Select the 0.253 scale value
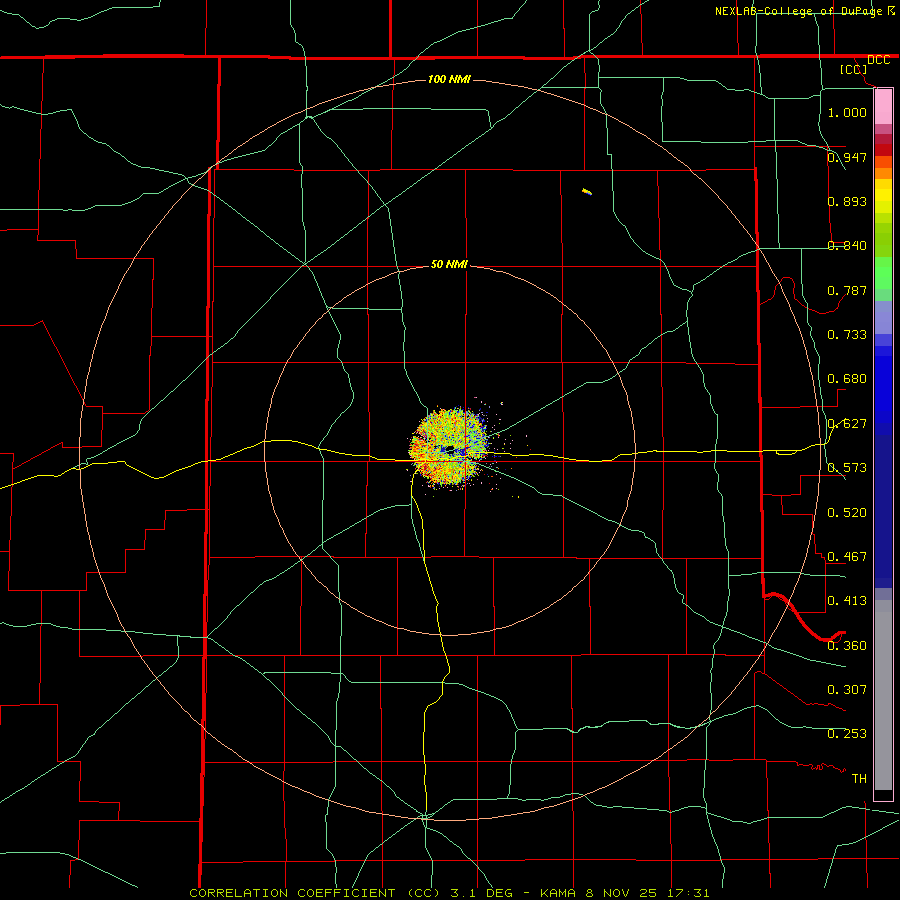Viewport: 900px width, 900px height. tap(847, 734)
